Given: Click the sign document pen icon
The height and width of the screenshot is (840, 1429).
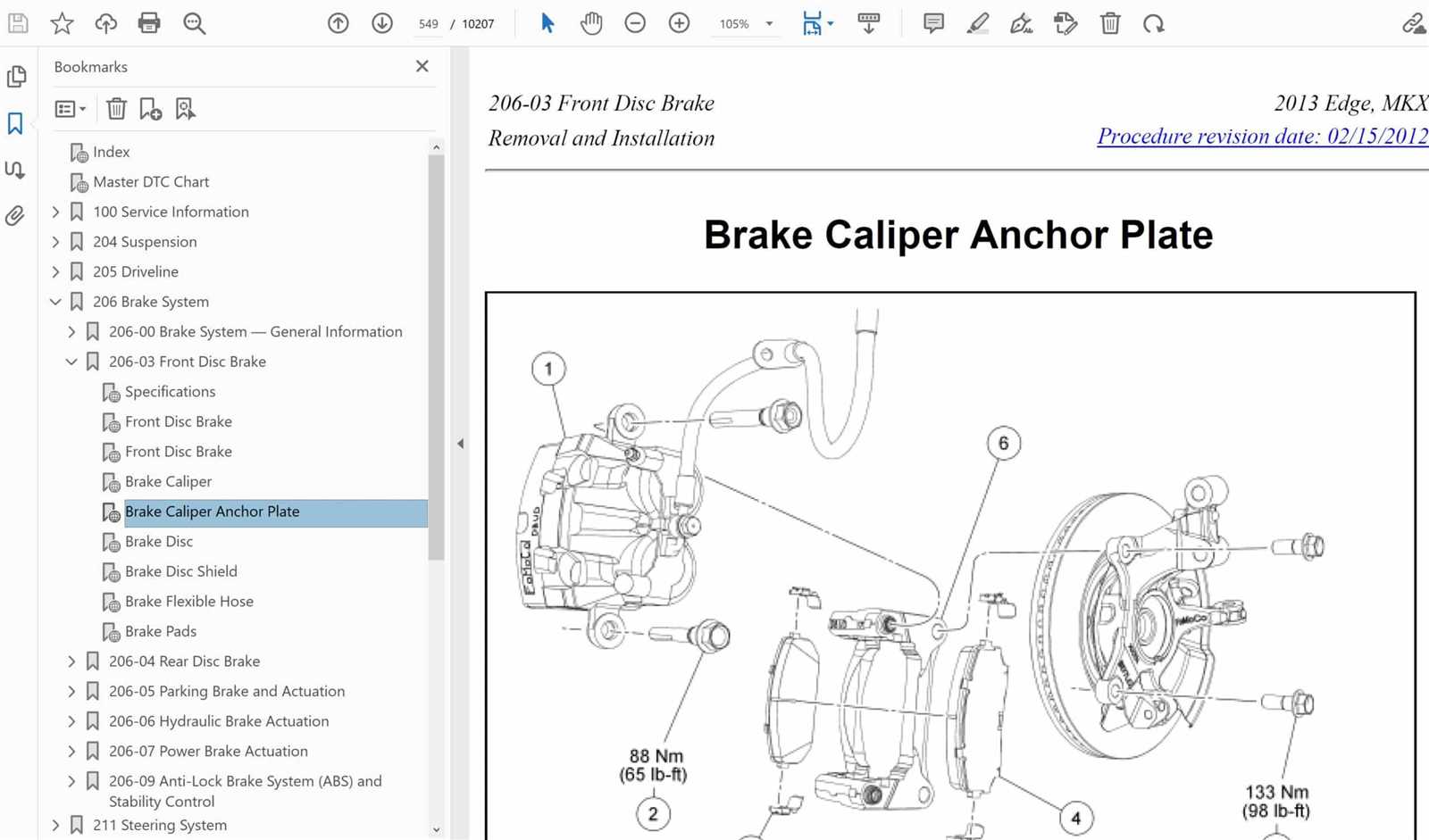Looking at the screenshot, I should tap(1021, 23).
